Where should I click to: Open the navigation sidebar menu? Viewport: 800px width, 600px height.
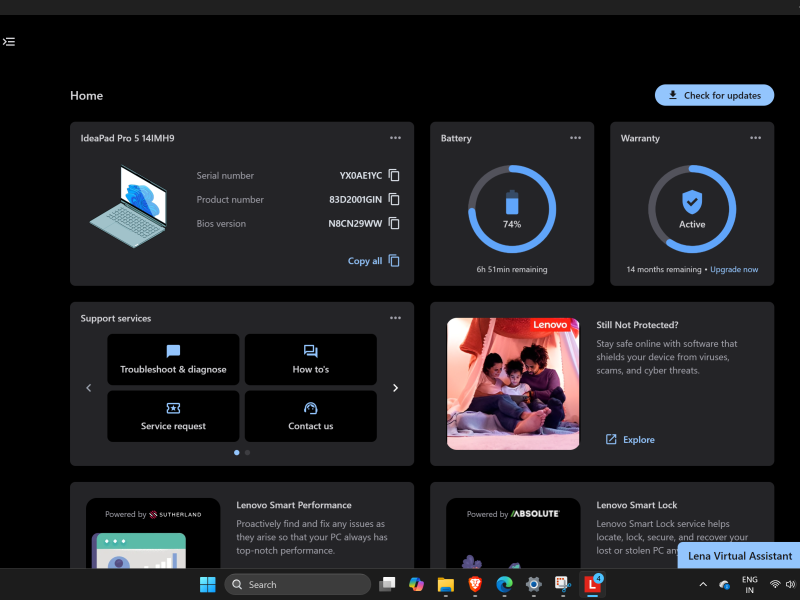9,41
